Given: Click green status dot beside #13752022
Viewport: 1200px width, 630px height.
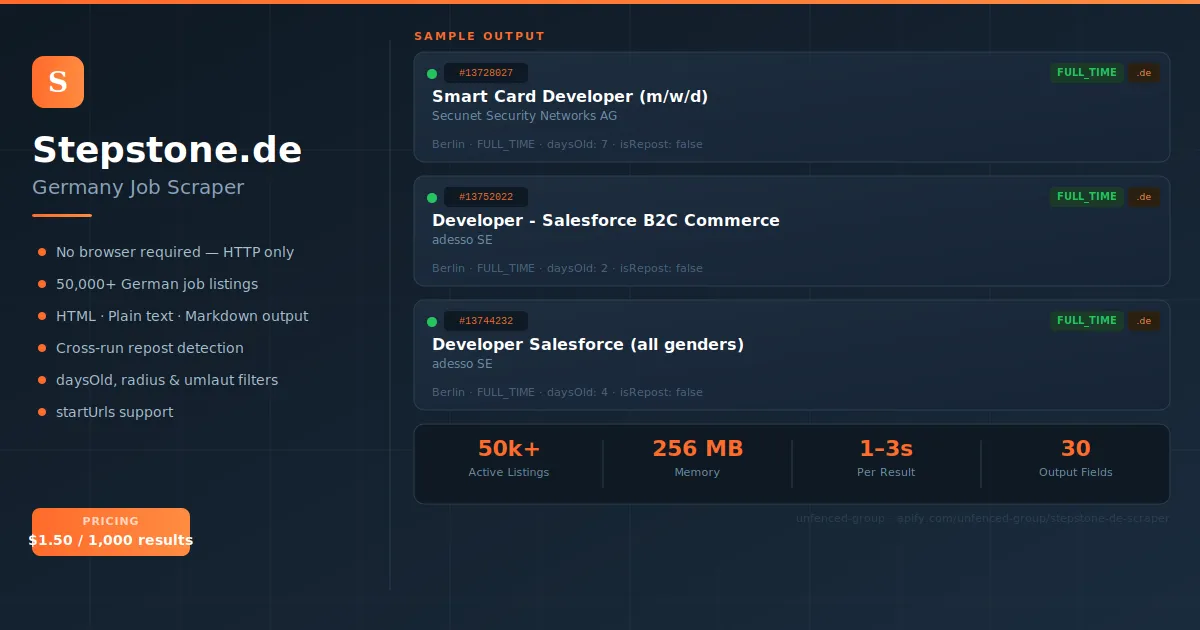Looking at the screenshot, I should tap(432, 198).
